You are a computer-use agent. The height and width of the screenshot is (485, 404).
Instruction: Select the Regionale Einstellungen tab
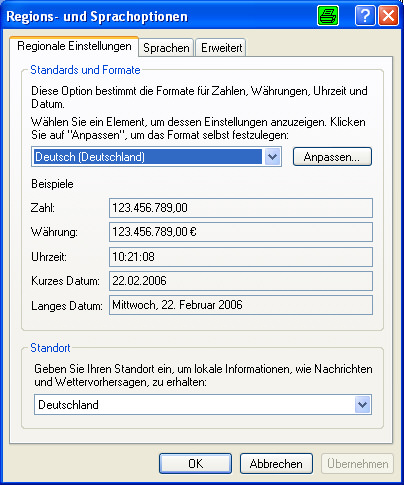[74, 46]
